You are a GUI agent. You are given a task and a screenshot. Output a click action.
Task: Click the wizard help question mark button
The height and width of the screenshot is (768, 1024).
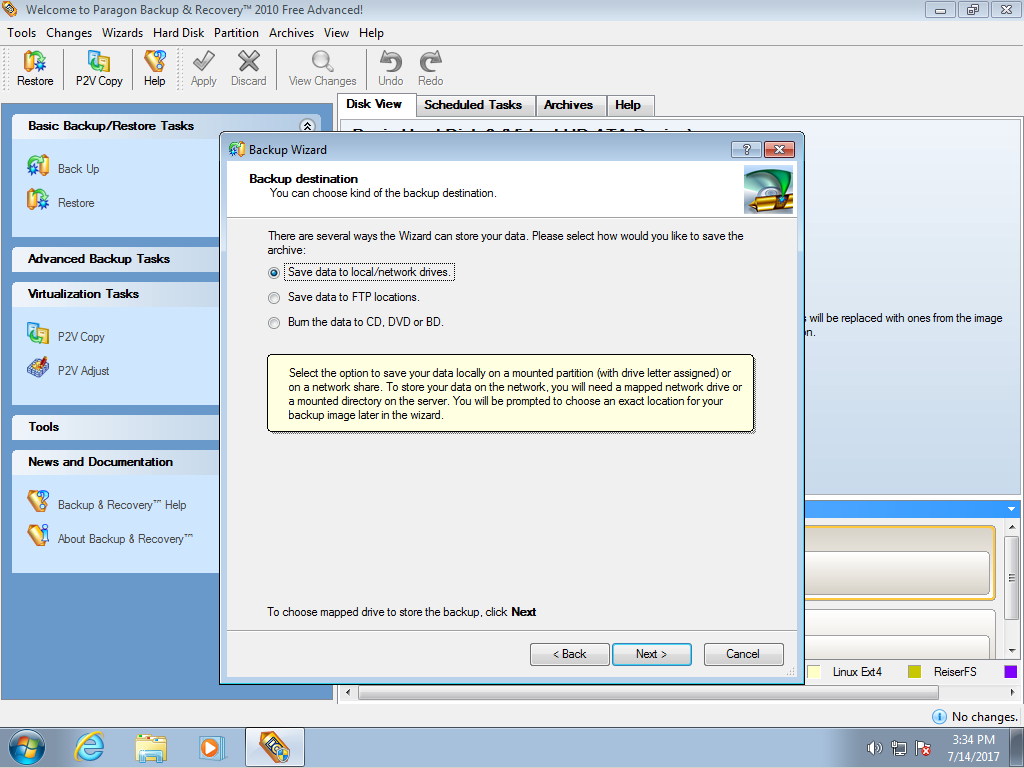[x=746, y=149]
